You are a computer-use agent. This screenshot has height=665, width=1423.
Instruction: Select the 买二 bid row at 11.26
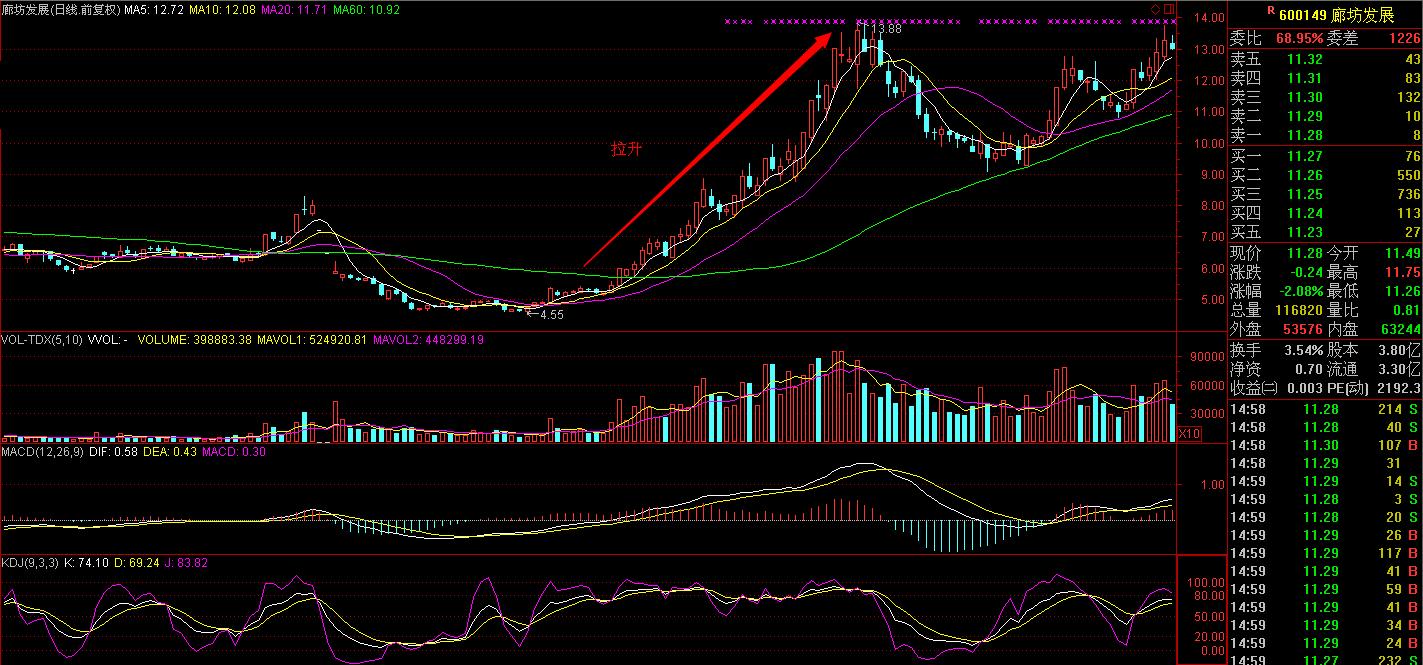(1325, 176)
